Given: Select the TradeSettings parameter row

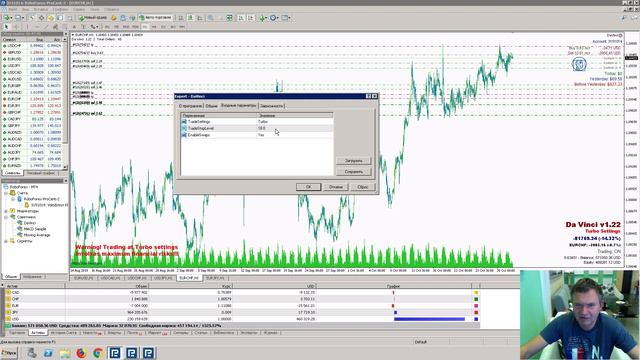Looking at the screenshot, I should [x=257, y=122].
